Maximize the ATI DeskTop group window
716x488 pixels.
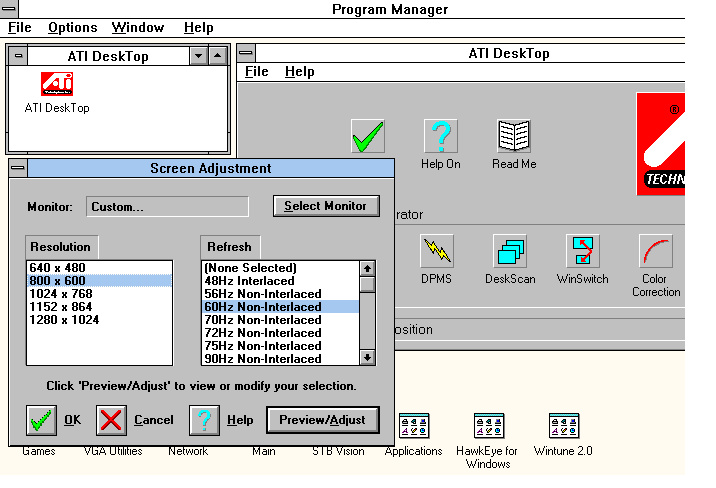coord(218,56)
